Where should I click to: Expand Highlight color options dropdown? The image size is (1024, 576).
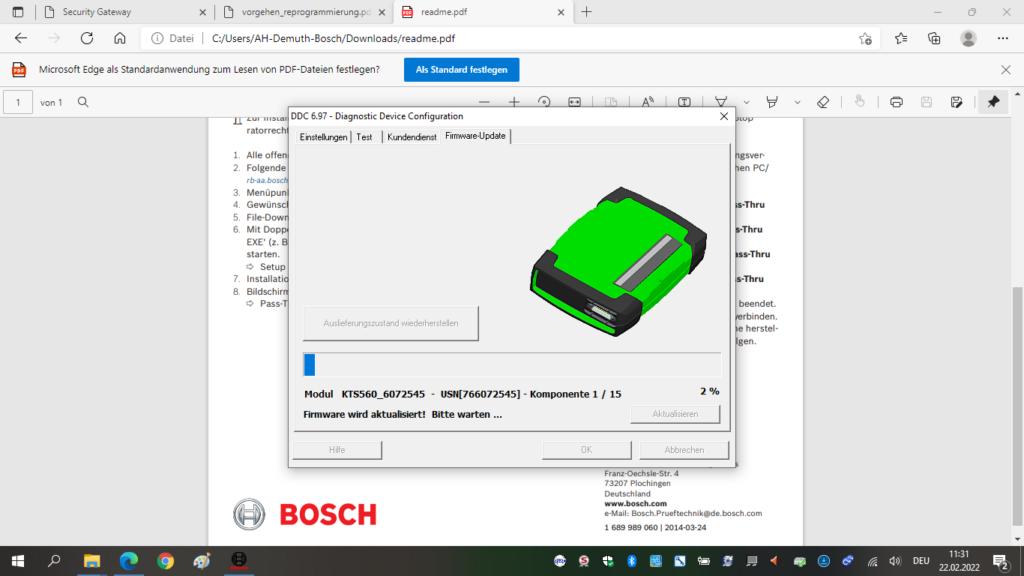[x=797, y=103]
